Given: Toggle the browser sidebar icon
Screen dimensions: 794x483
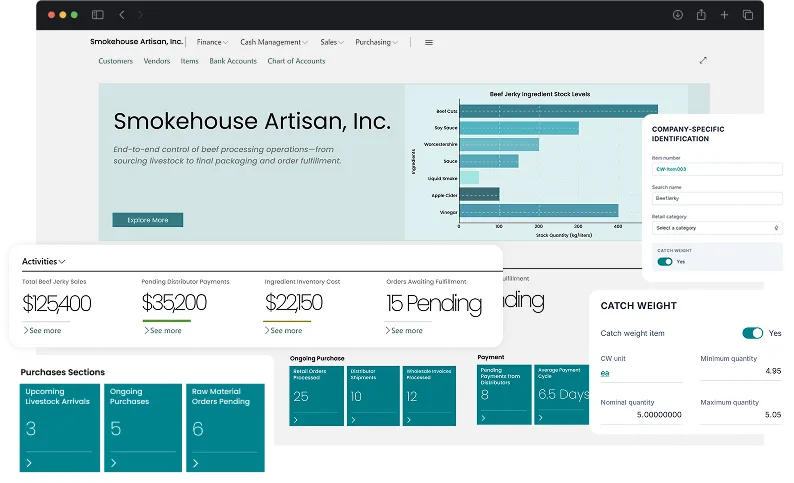Looking at the screenshot, I should point(98,15).
